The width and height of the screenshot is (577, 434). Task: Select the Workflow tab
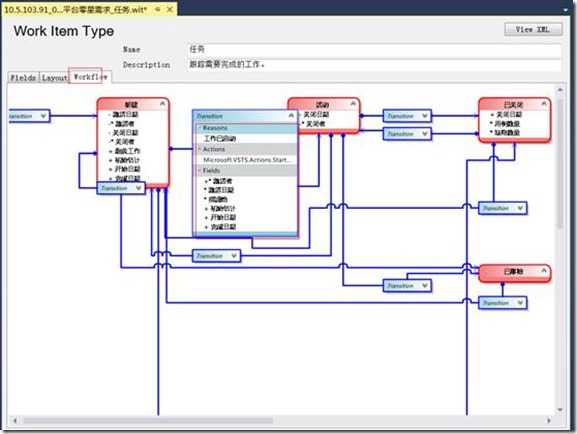point(90,77)
